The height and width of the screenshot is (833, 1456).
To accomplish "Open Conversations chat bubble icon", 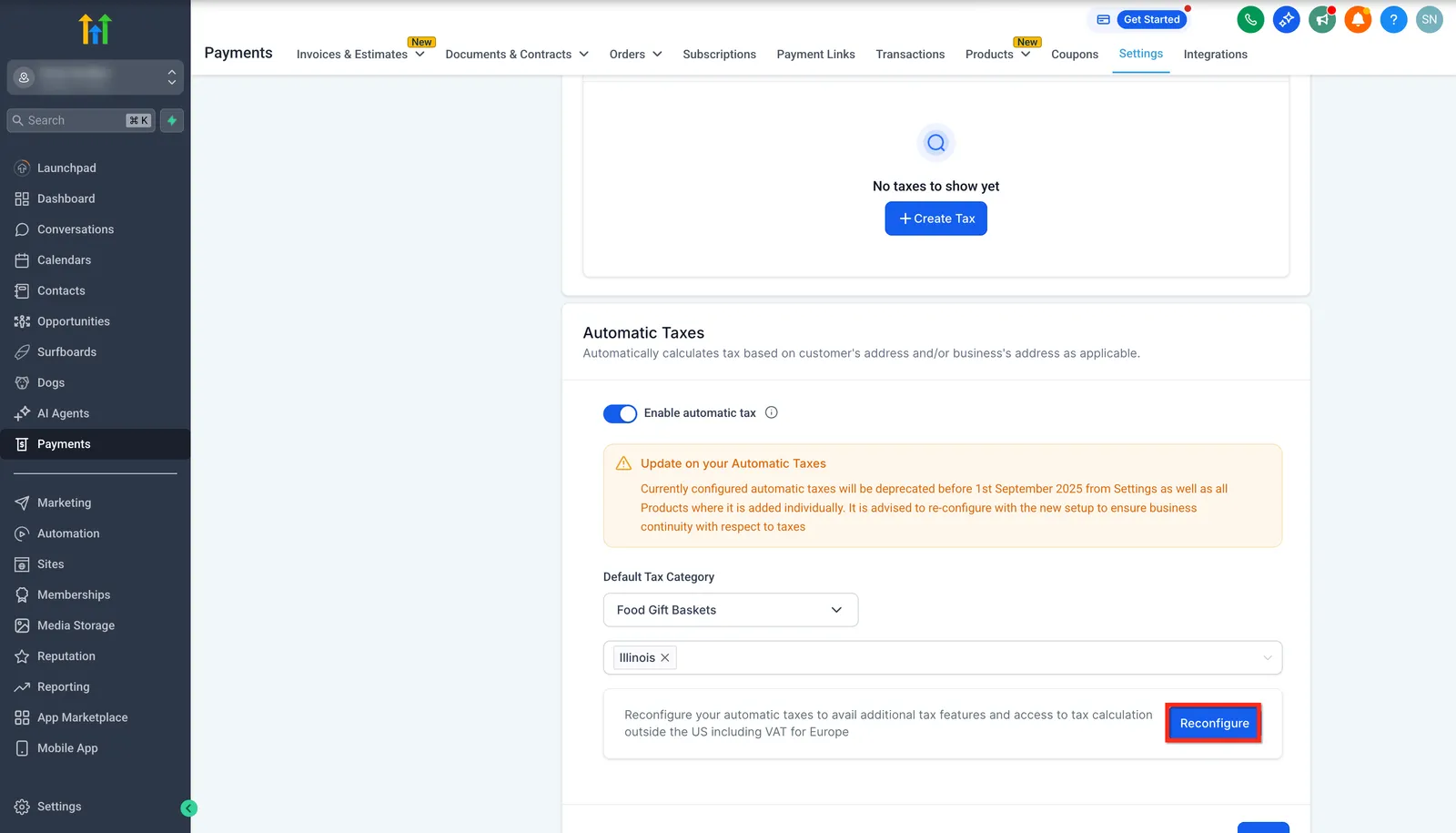I will click(x=22, y=229).
